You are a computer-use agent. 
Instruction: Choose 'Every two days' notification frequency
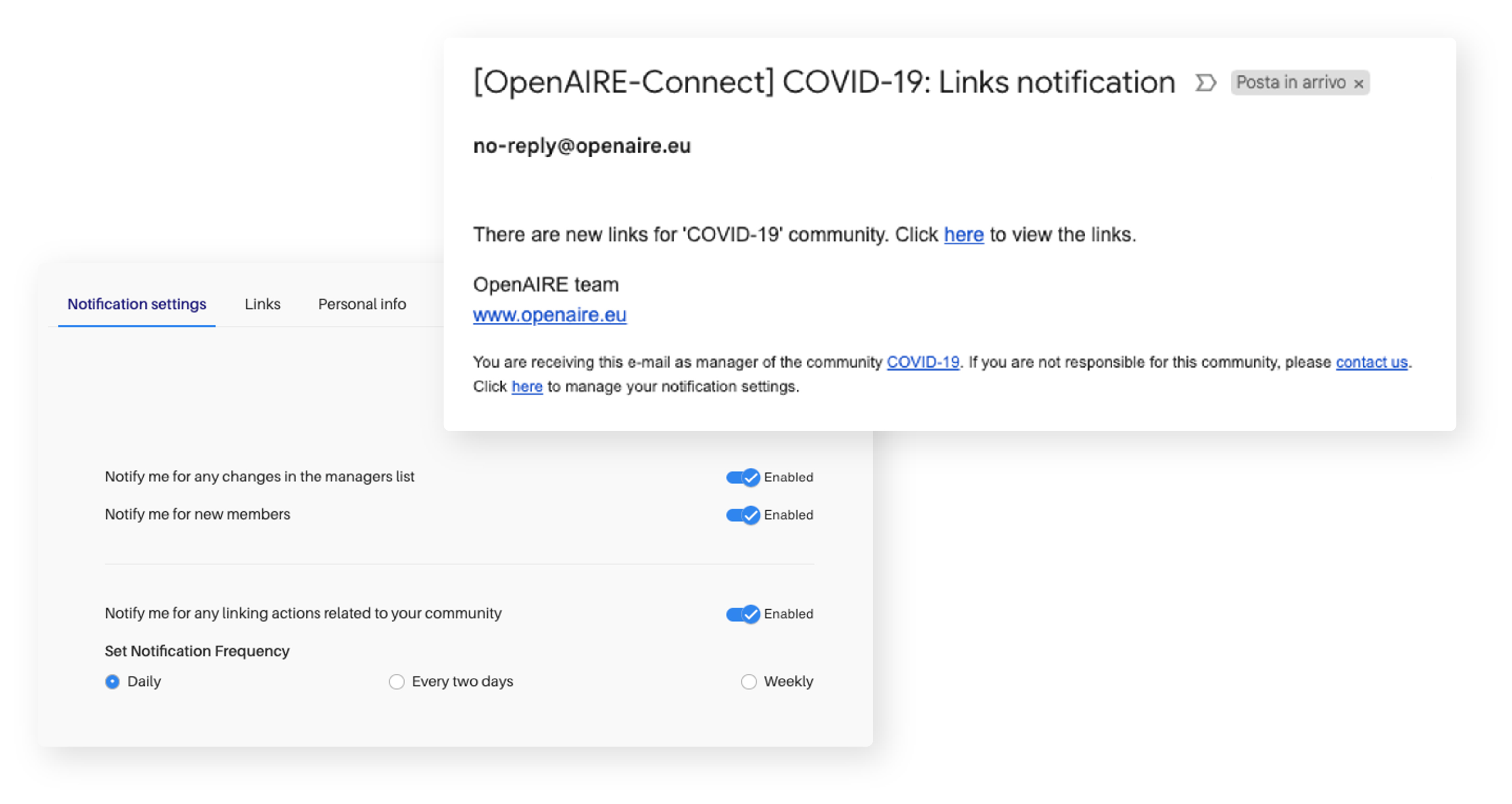point(397,682)
